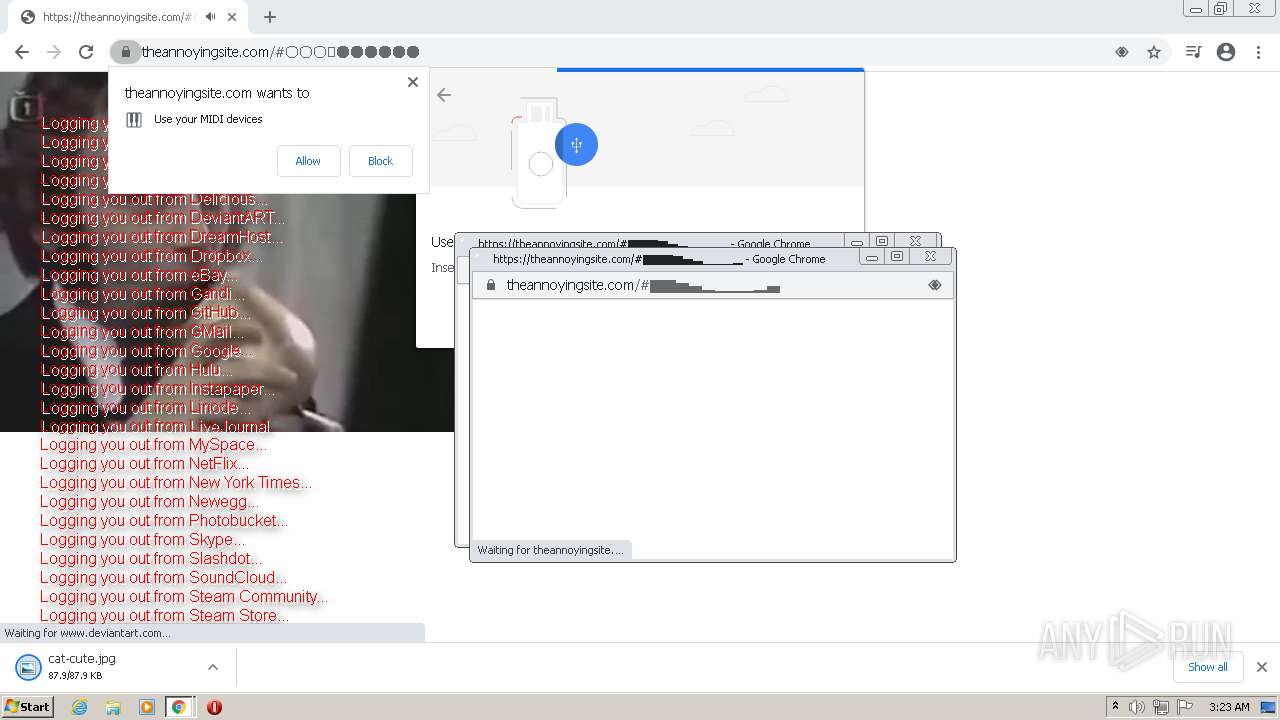Open Windows Start menu
This screenshot has height=720, width=1280.
point(28,707)
